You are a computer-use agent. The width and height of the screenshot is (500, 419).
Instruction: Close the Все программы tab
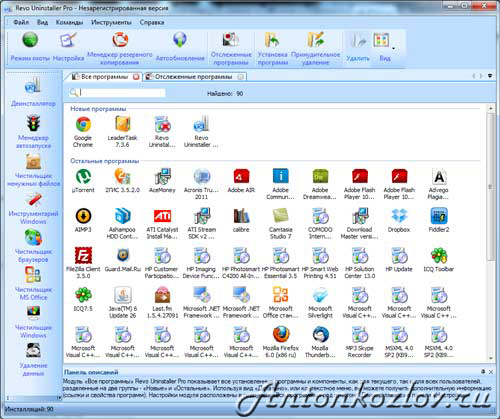136,77
